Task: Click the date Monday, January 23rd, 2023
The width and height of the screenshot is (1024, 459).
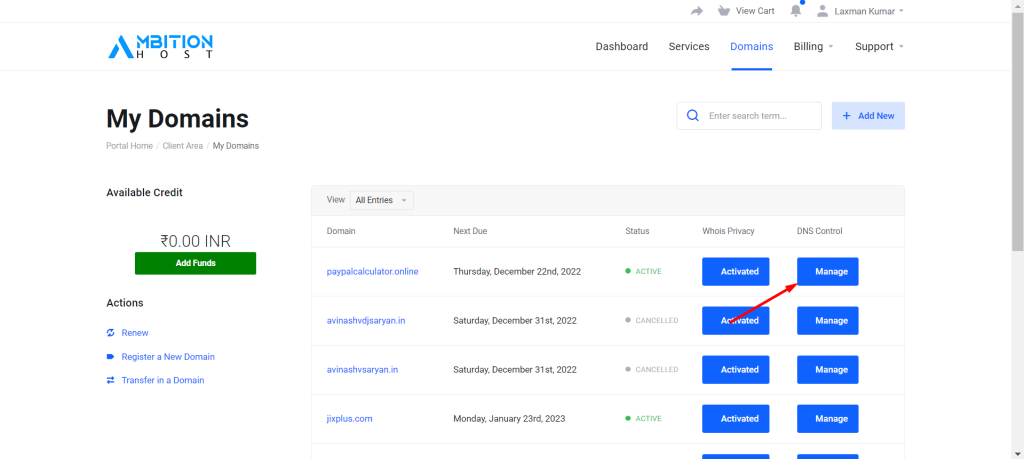Action: pyautogui.click(x=509, y=419)
